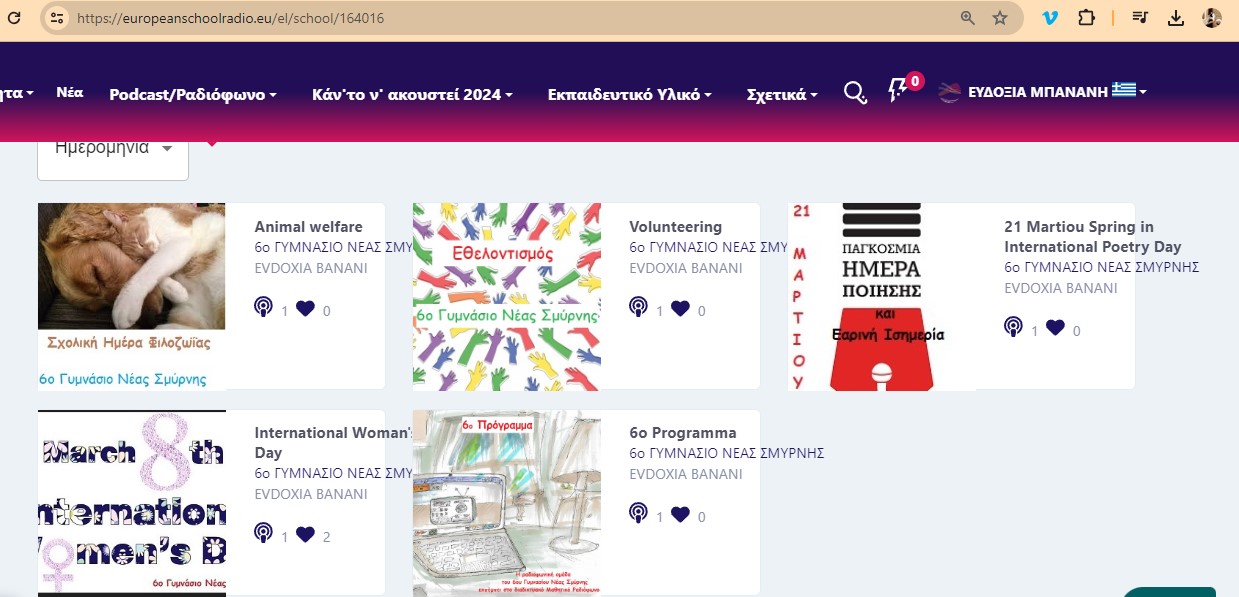The height and width of the screenshot is (597, 1239).
Task: Click the podcast listens icon on Volunteering card
Action: click(x=638, y=308)
